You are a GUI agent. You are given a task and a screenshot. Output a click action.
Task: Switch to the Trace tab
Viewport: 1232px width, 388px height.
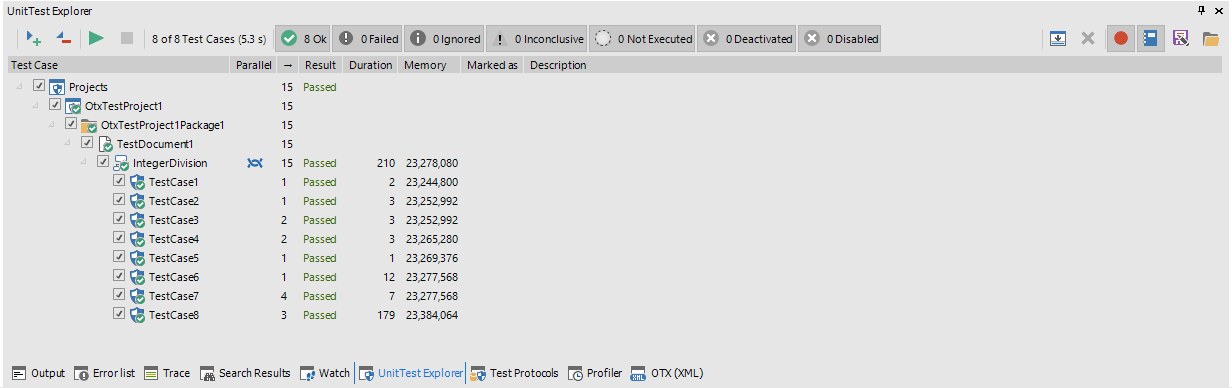coord(166,373)
